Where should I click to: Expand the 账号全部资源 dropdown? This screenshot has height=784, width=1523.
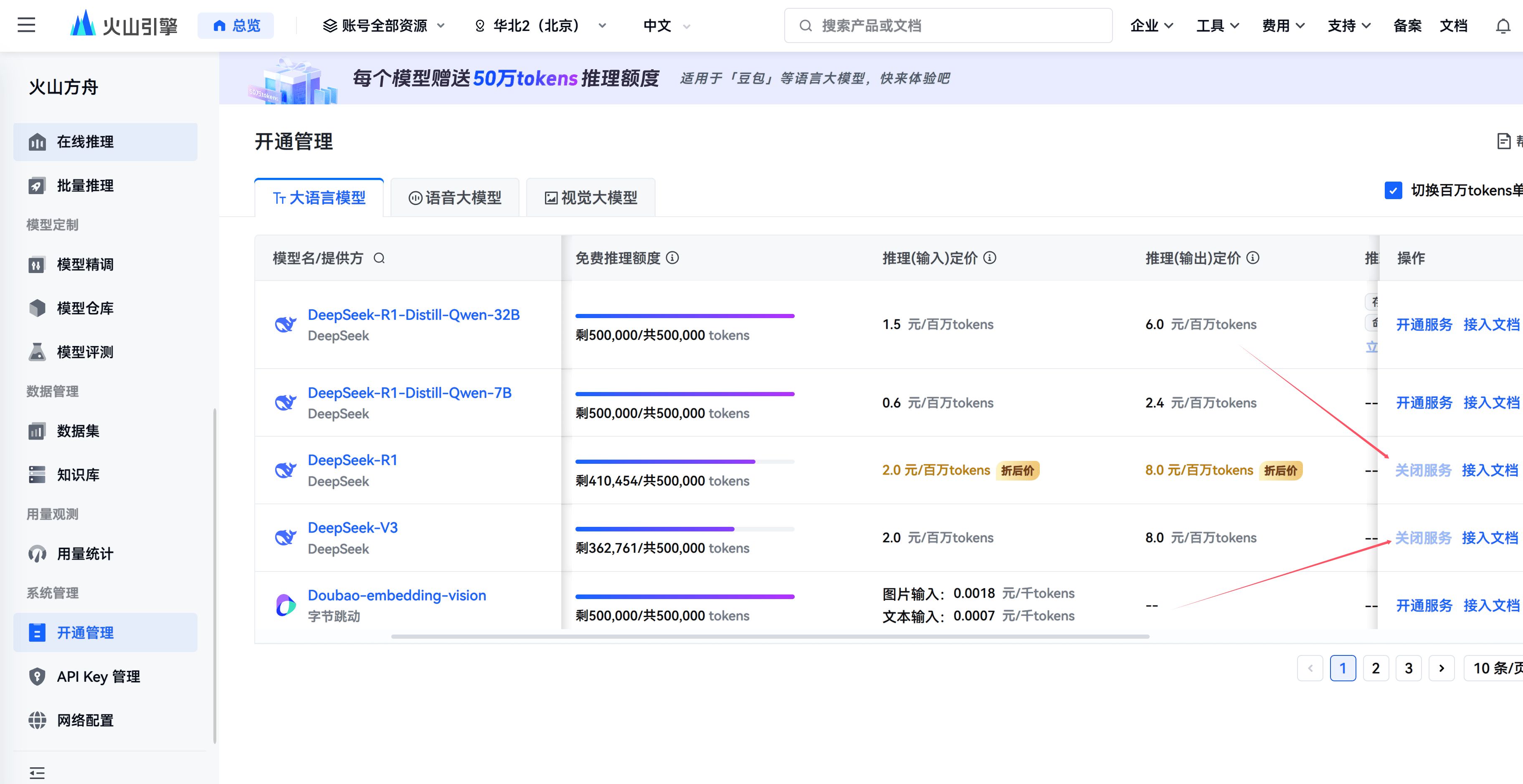point(383,25)
